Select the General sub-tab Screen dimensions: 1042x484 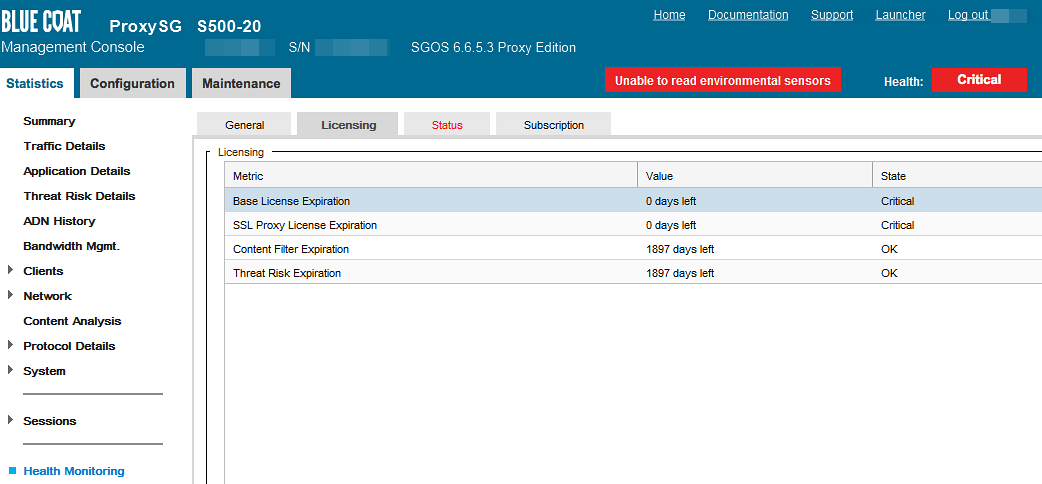(245, 124)
